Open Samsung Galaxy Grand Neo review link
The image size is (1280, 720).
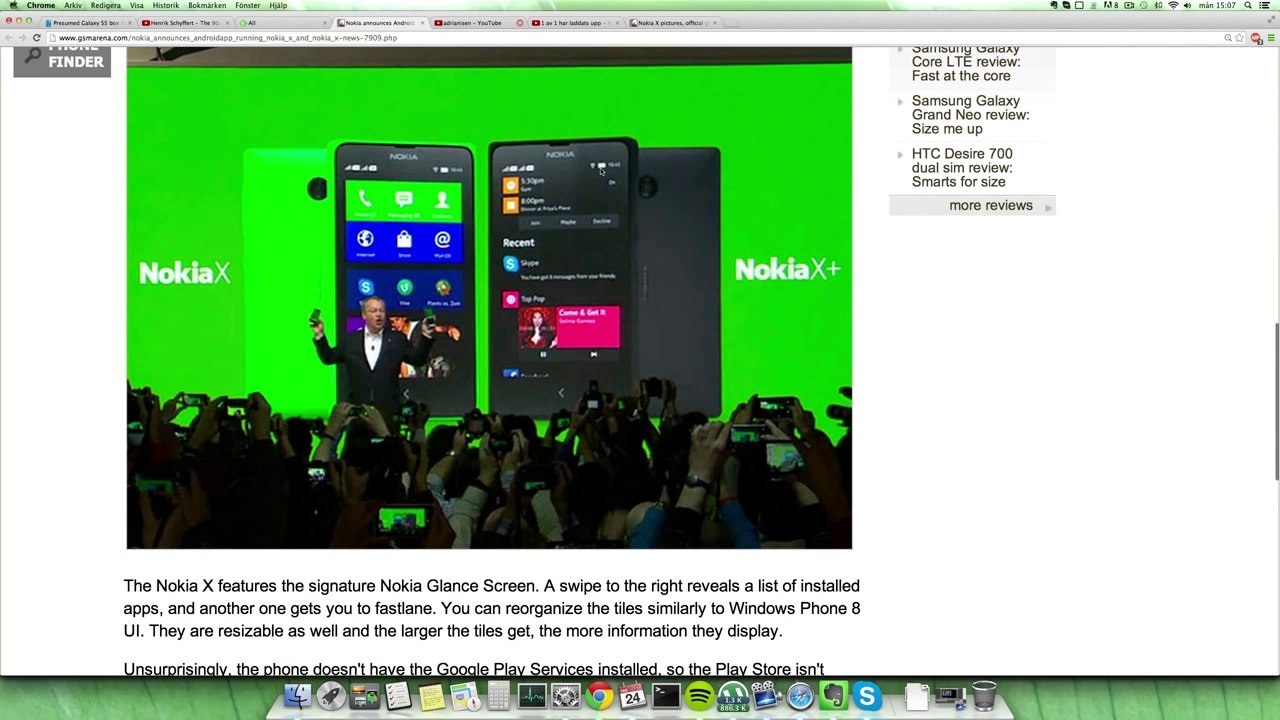click(970, 115)
